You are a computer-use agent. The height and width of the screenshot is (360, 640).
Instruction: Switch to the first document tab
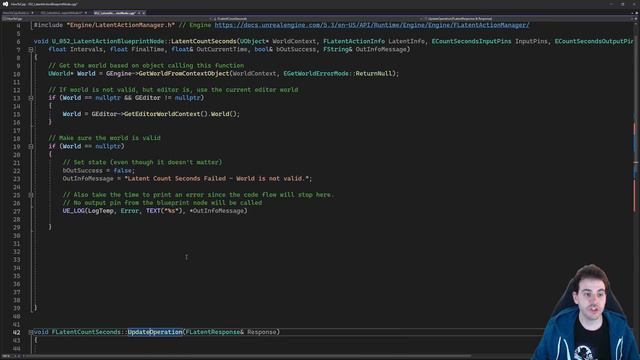point(18,13)
